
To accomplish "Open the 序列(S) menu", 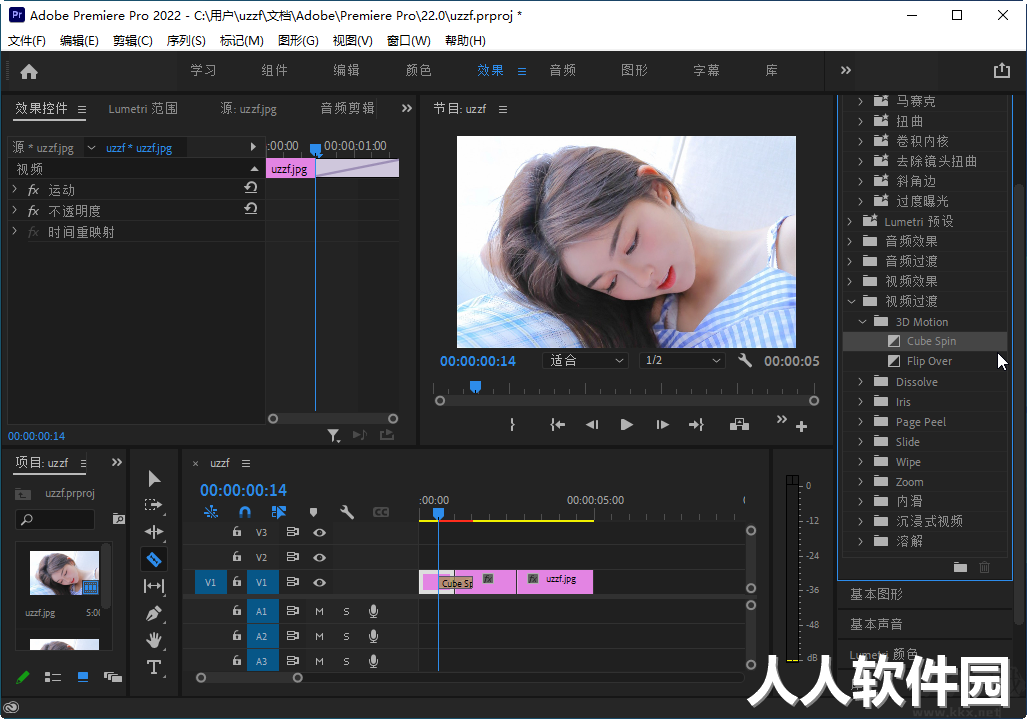I will tap(186, 41).
